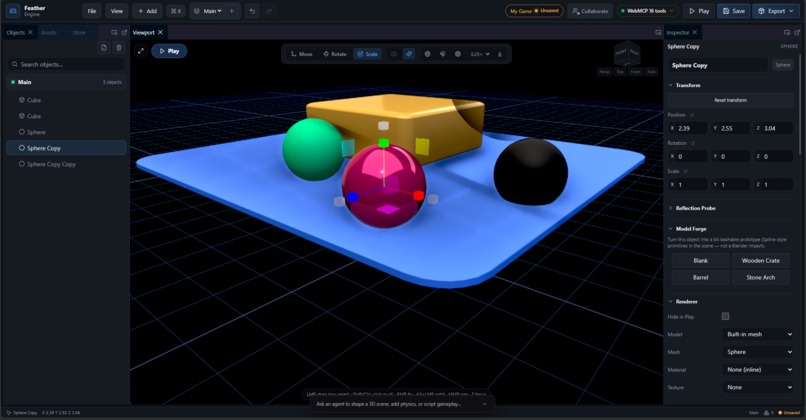Delete object with the trash icon
Image resolution: width=806 pixels, height=420 pixels.
click(x=119, y=48)
